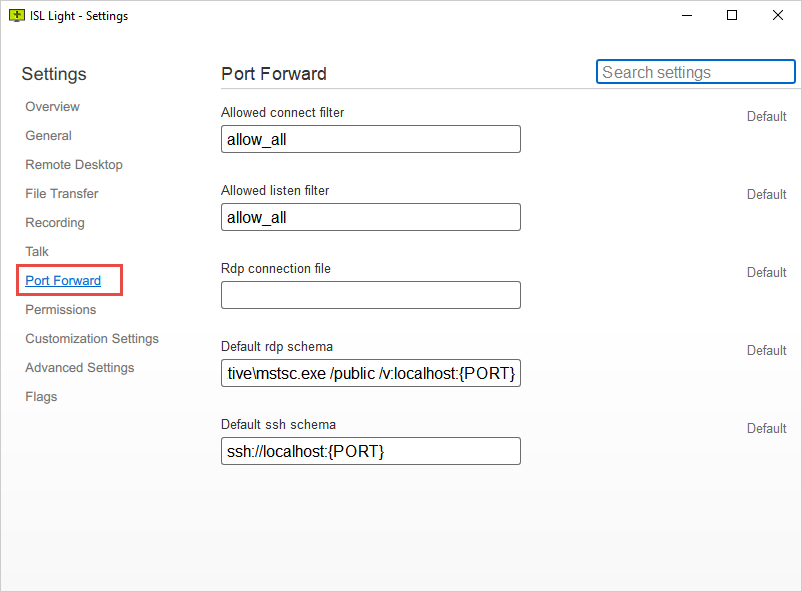The height and width of the screenshot is (592, 802).
Task: Open Advanced Settings
Action: [79, 367]
